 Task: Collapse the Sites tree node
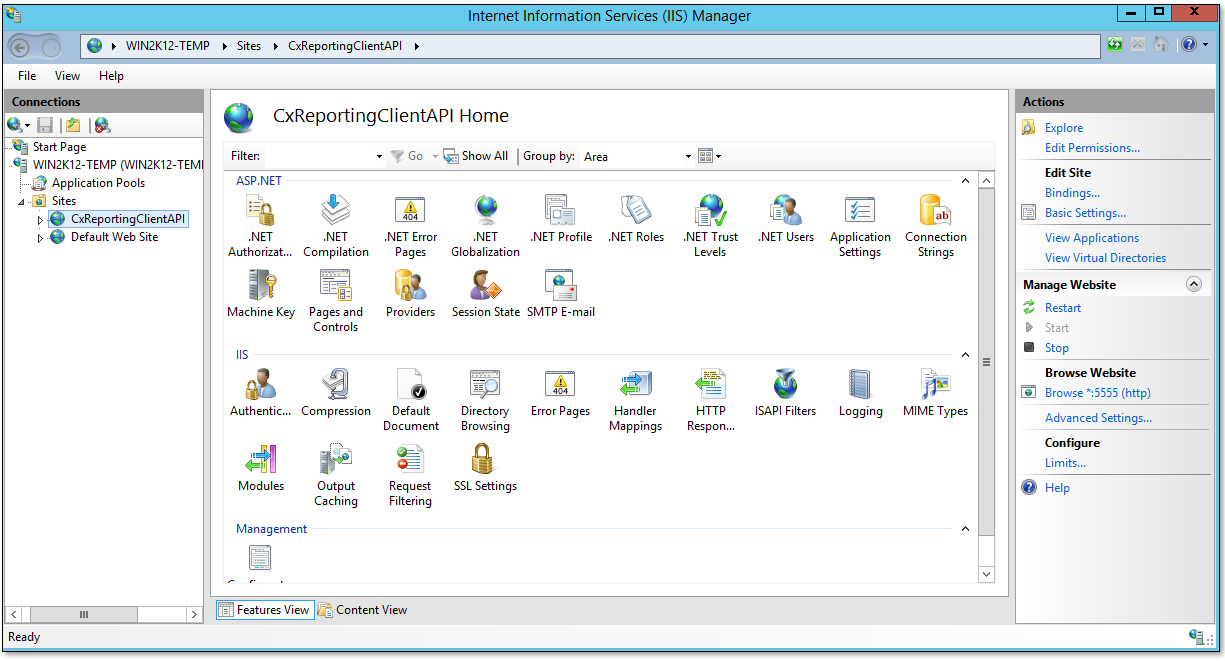point(23,201)
